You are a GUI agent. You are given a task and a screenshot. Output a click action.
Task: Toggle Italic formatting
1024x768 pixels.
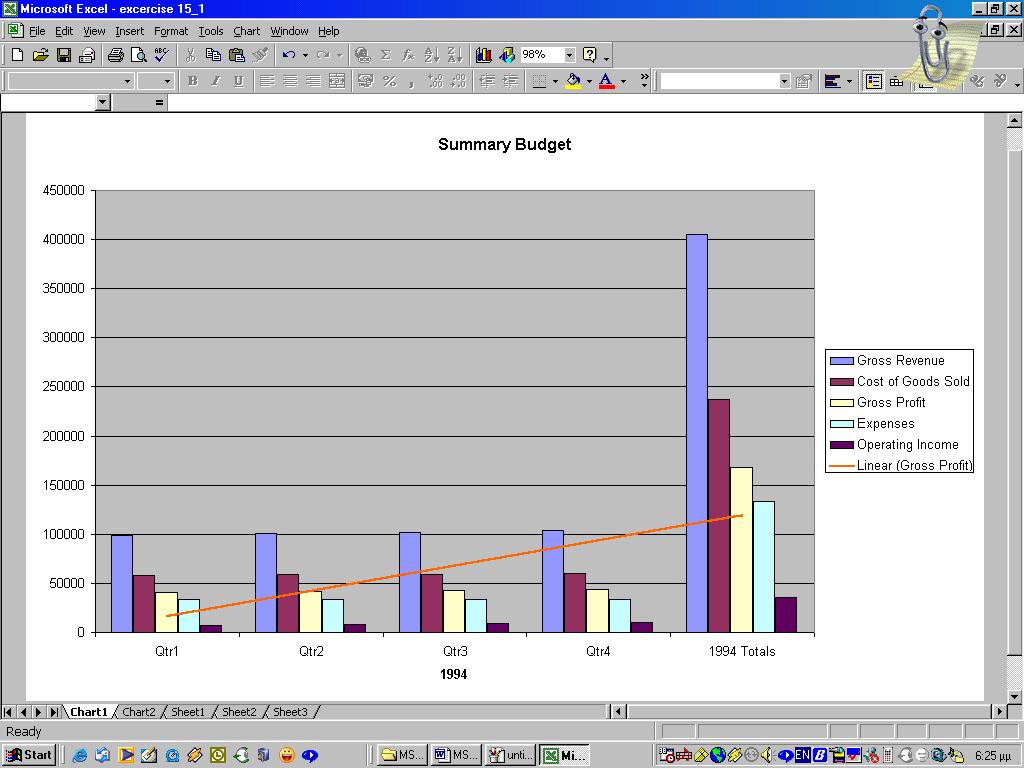216,81
